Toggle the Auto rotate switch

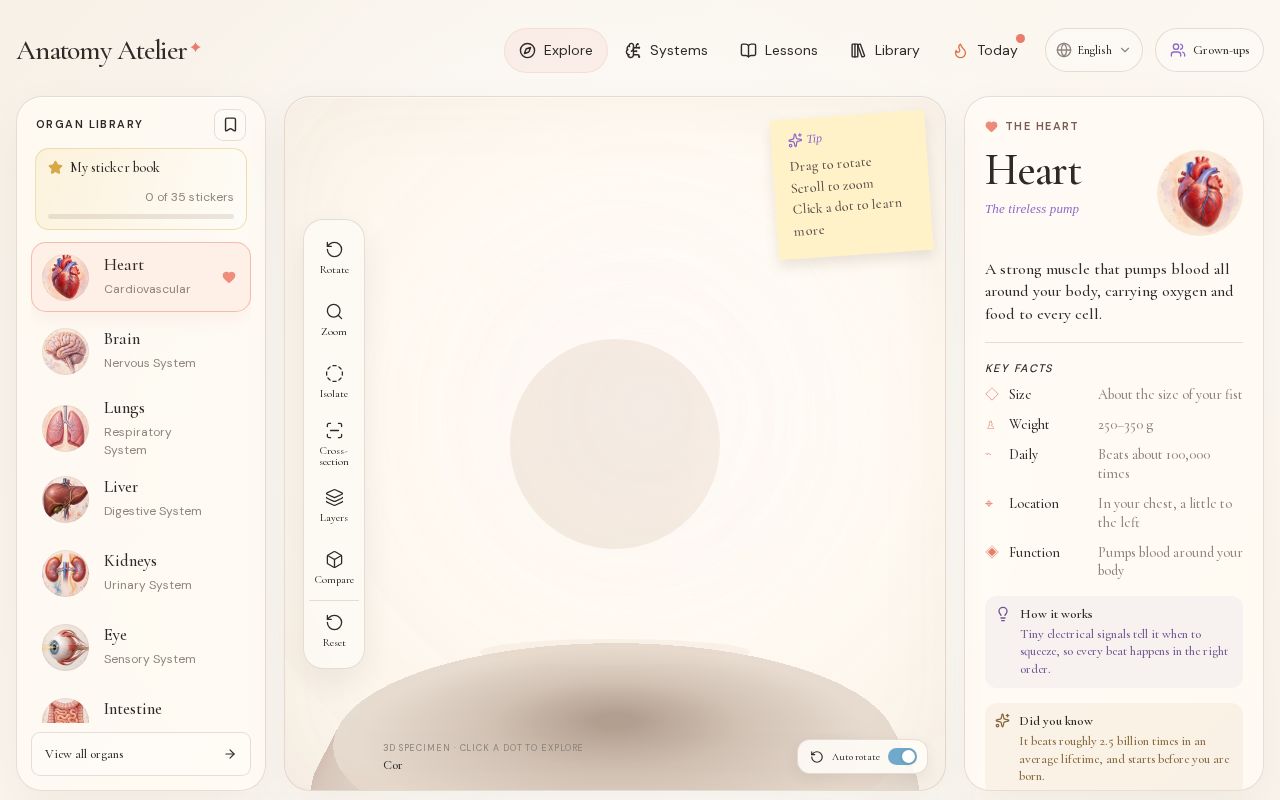(x=902, y=757)
